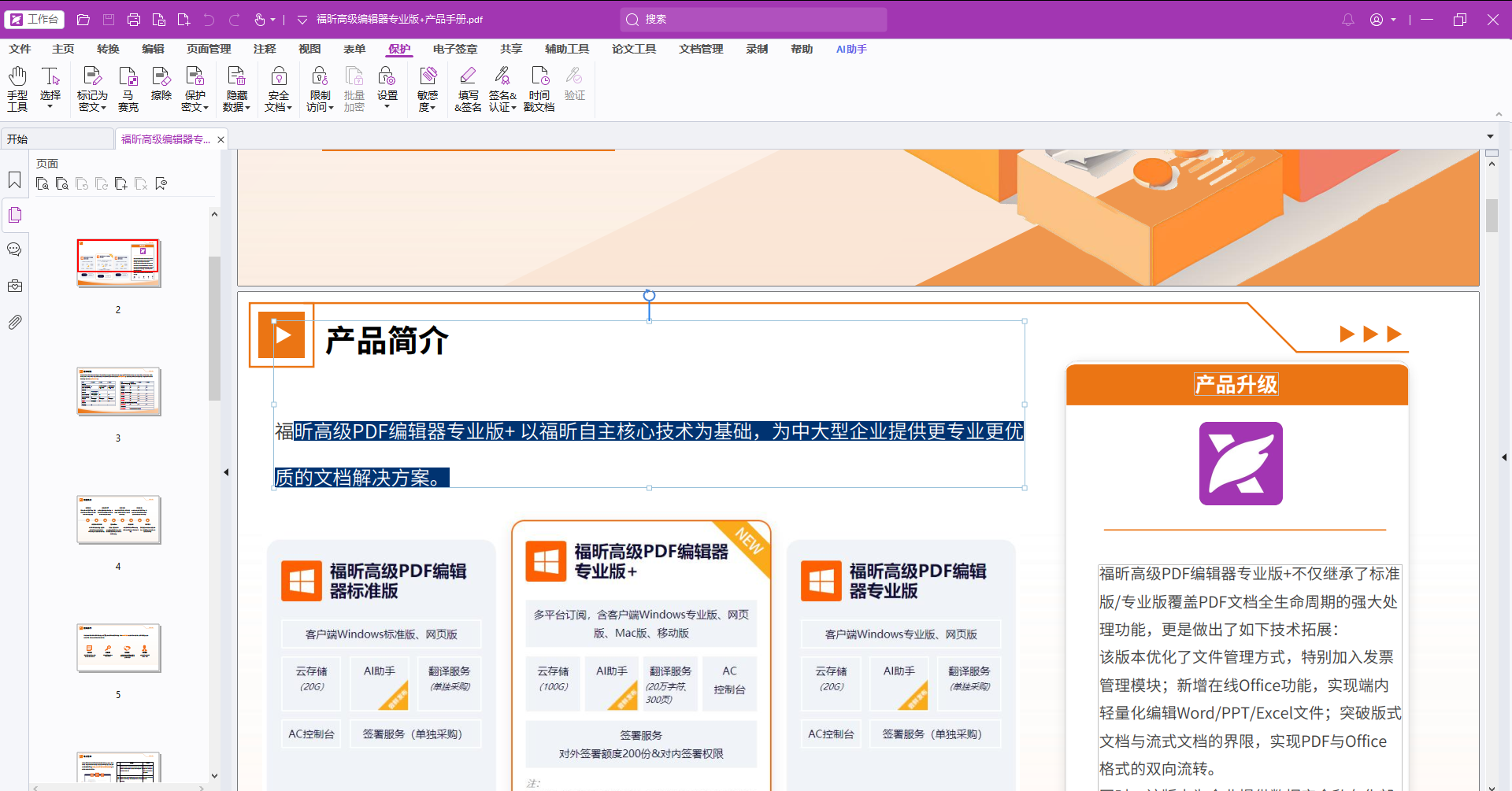Open the Pages panel in the sidebar
The width and height of the screenshot is (1512, 791).
15,215
